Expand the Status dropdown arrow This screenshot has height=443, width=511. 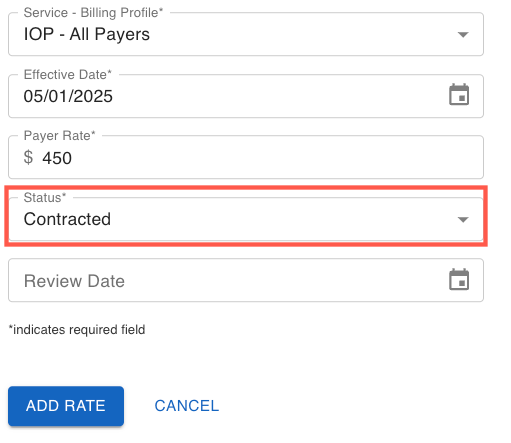pos(463,219)
